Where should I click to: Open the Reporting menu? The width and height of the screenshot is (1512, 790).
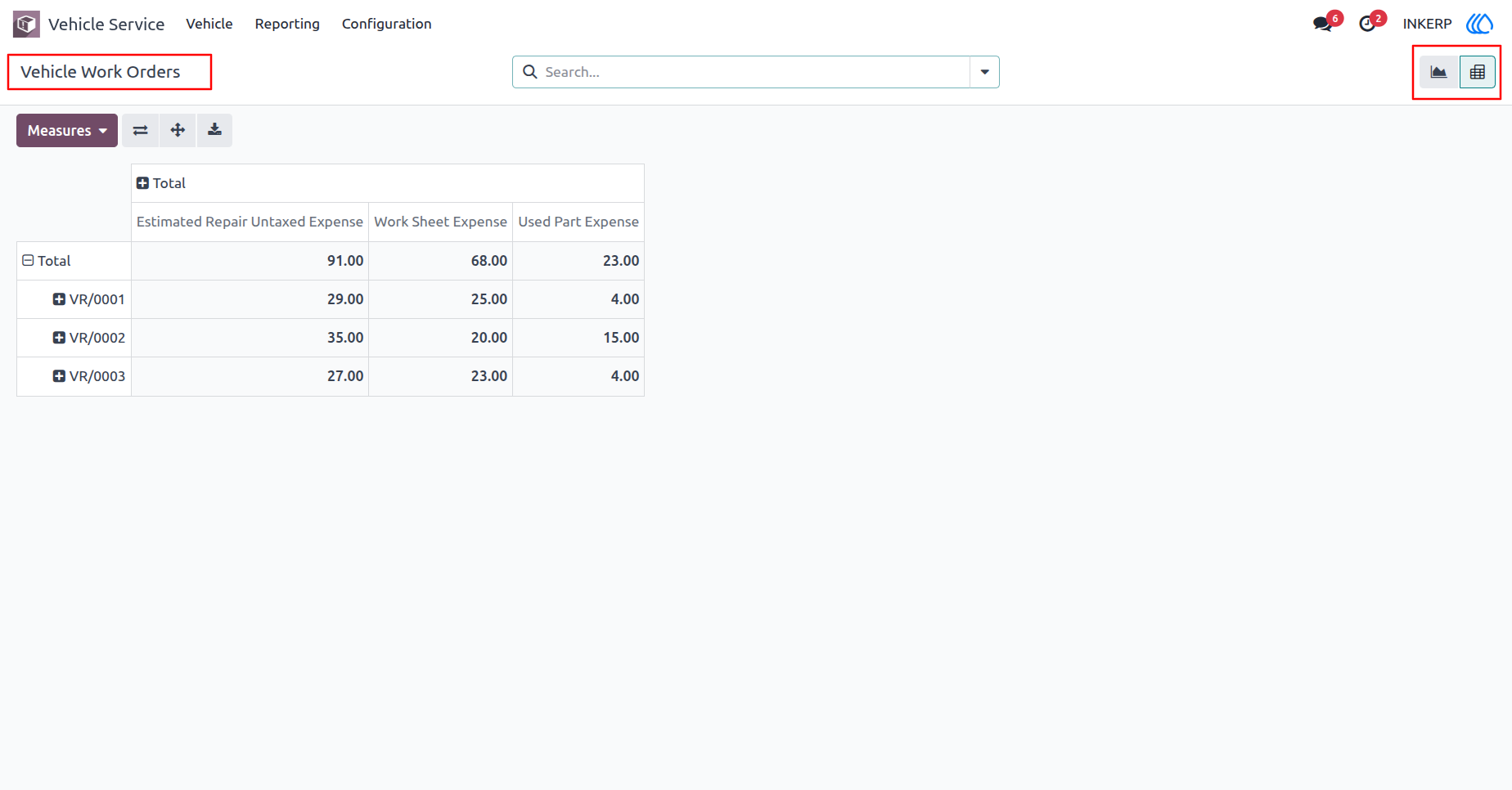(287, 24)
